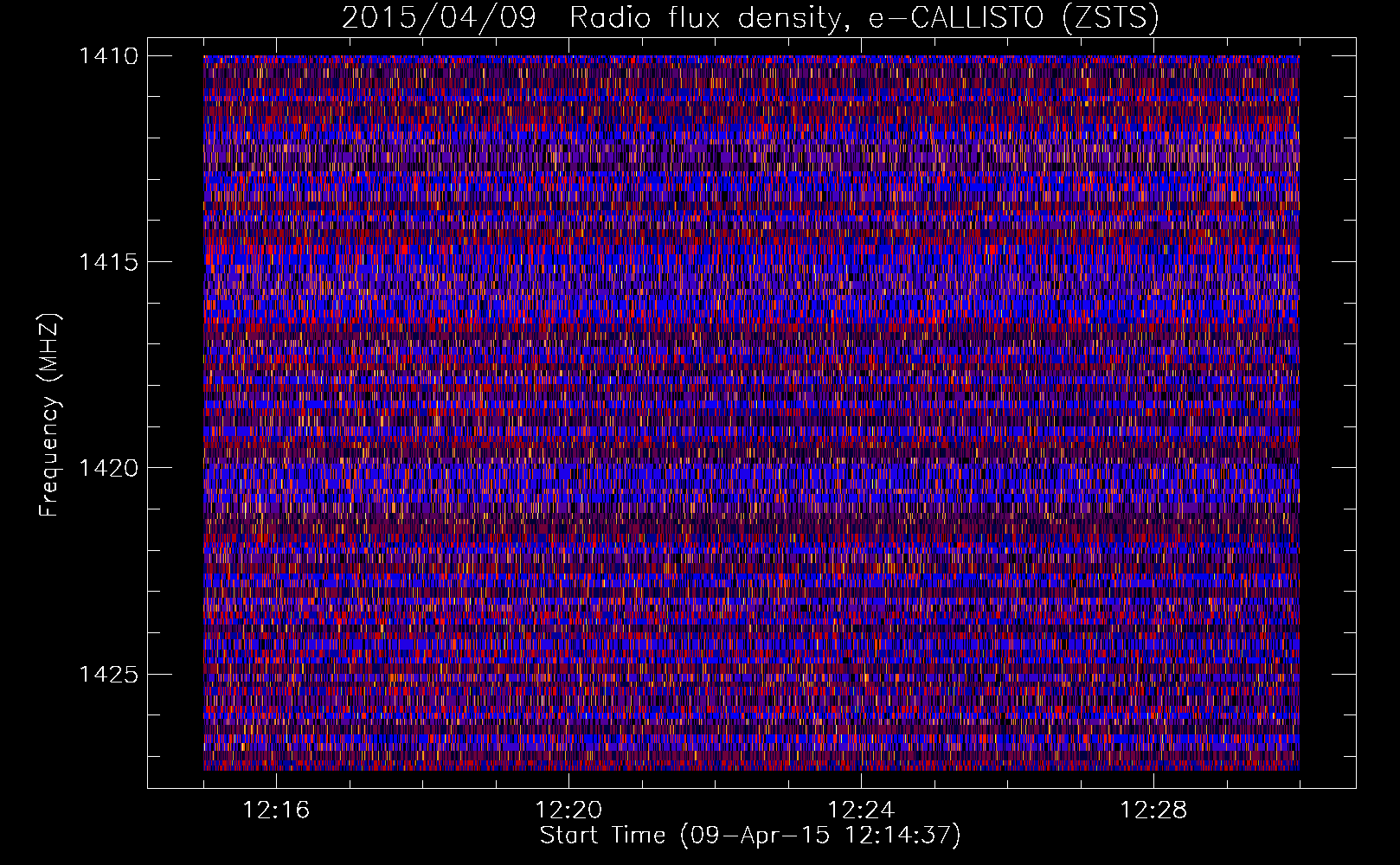The image size is (1400, 865).
Task: Click the 12:28 time tick label
Action: click(1153, 811)
